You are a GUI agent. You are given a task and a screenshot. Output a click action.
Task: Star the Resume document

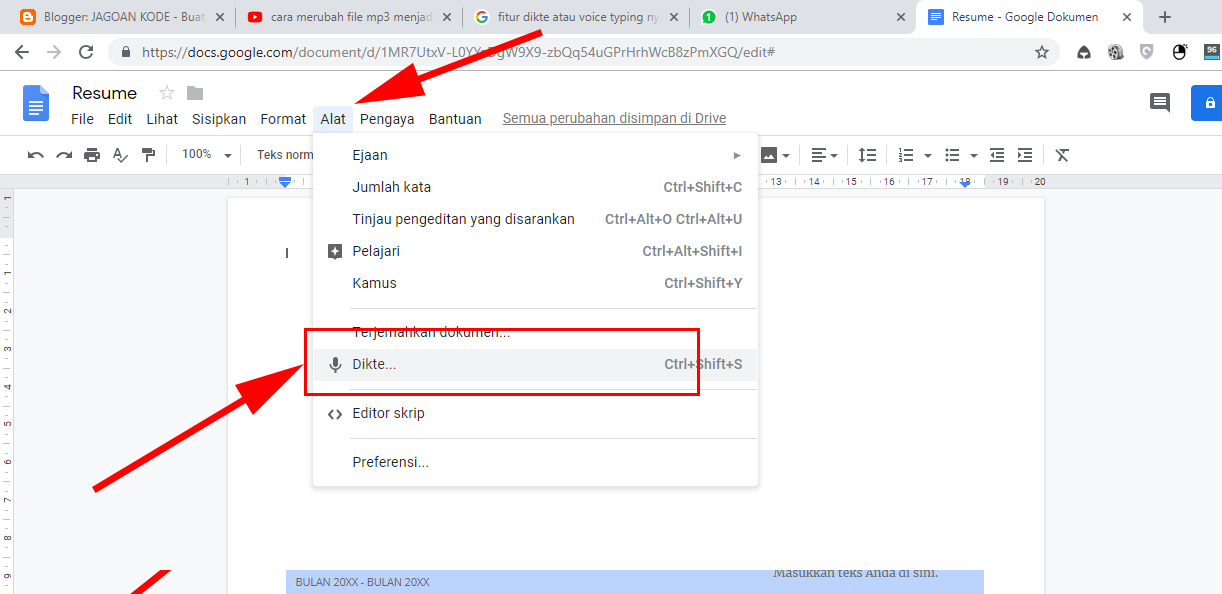coord(167,93)
